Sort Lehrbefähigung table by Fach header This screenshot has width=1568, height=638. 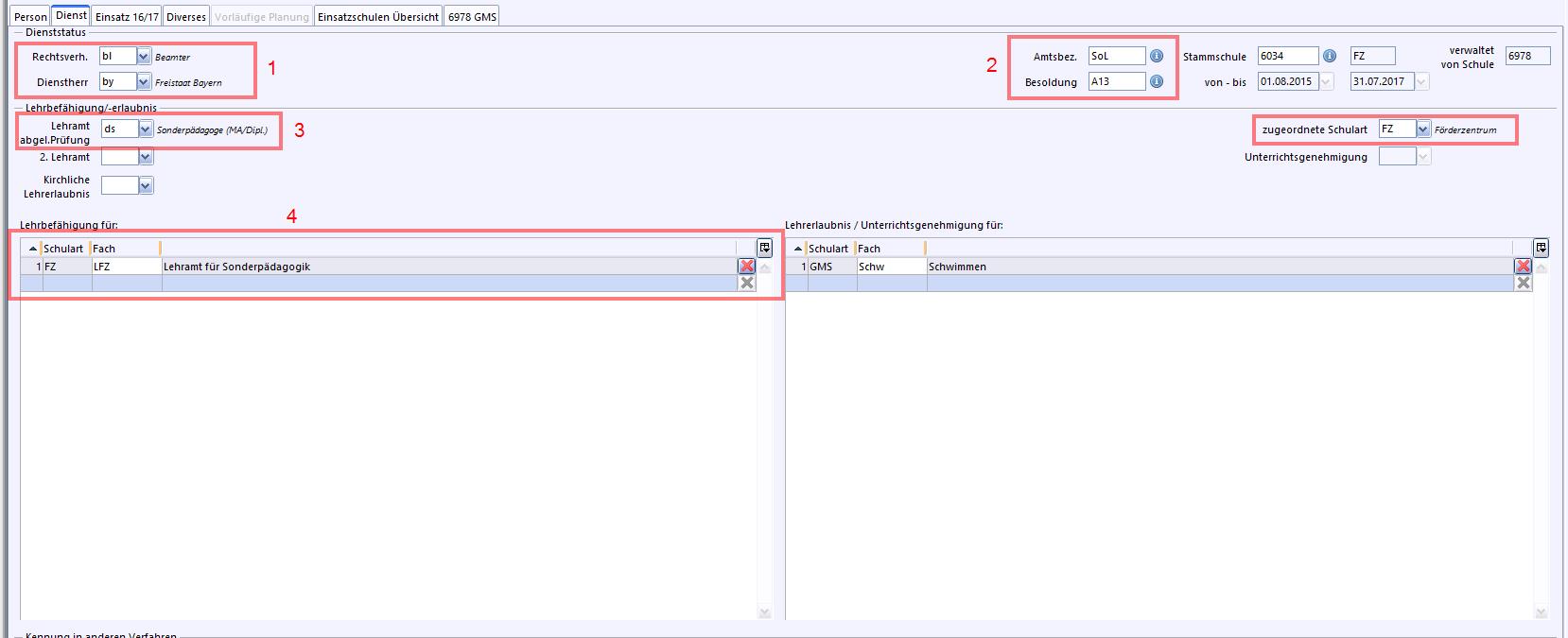click(x=126, y=249)
